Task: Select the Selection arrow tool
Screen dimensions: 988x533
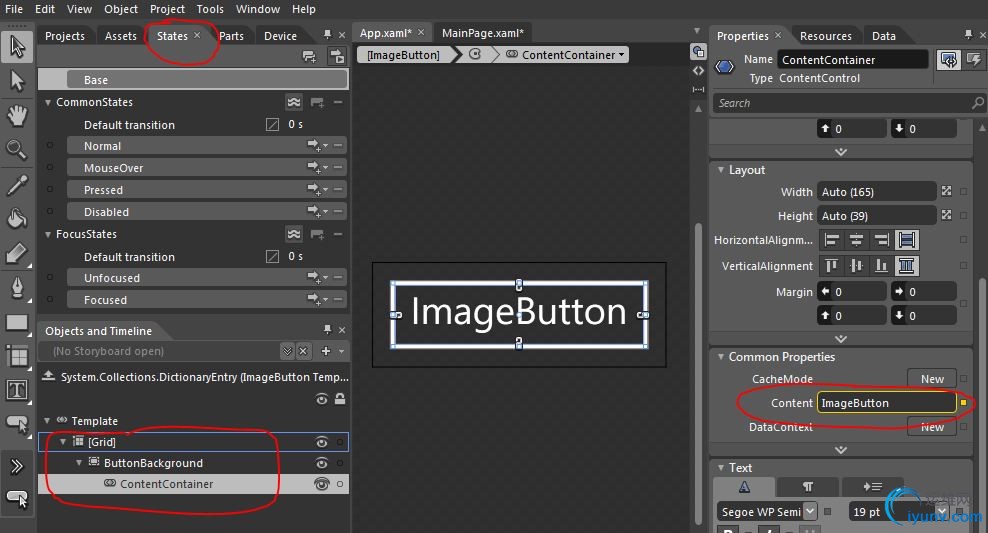Action: [17, 47]
